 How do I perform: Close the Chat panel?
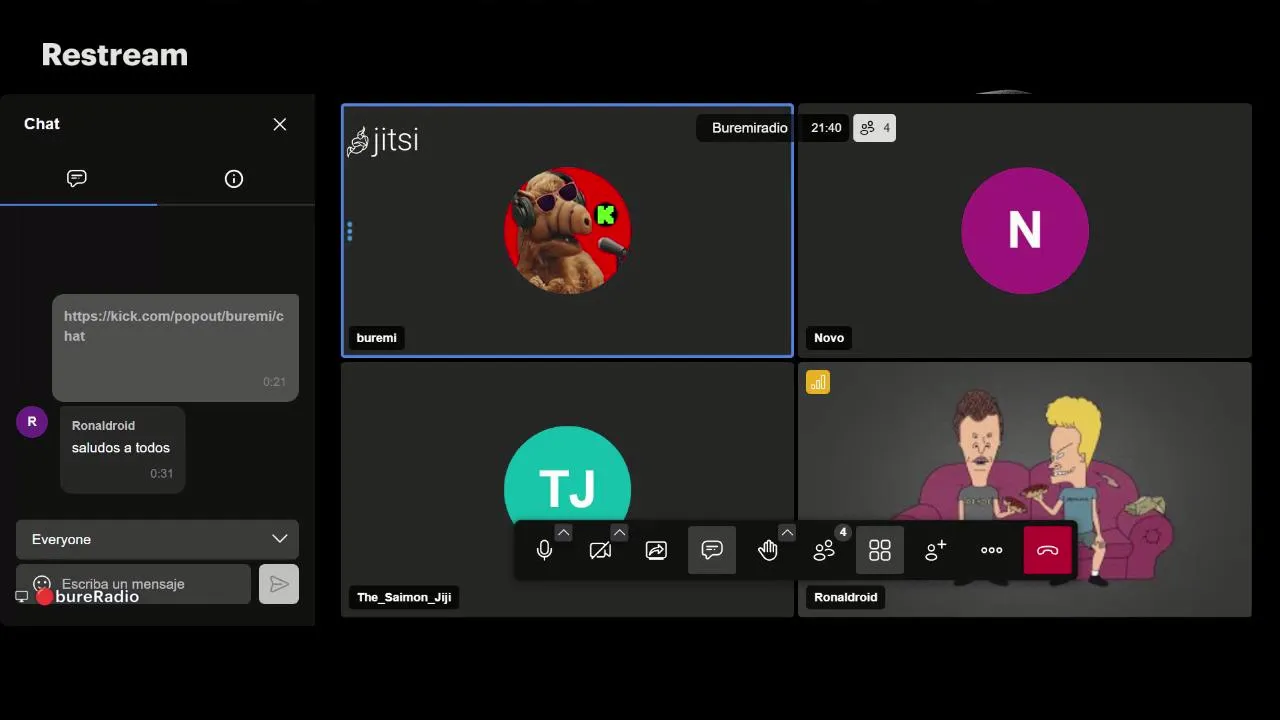point(280,124)
